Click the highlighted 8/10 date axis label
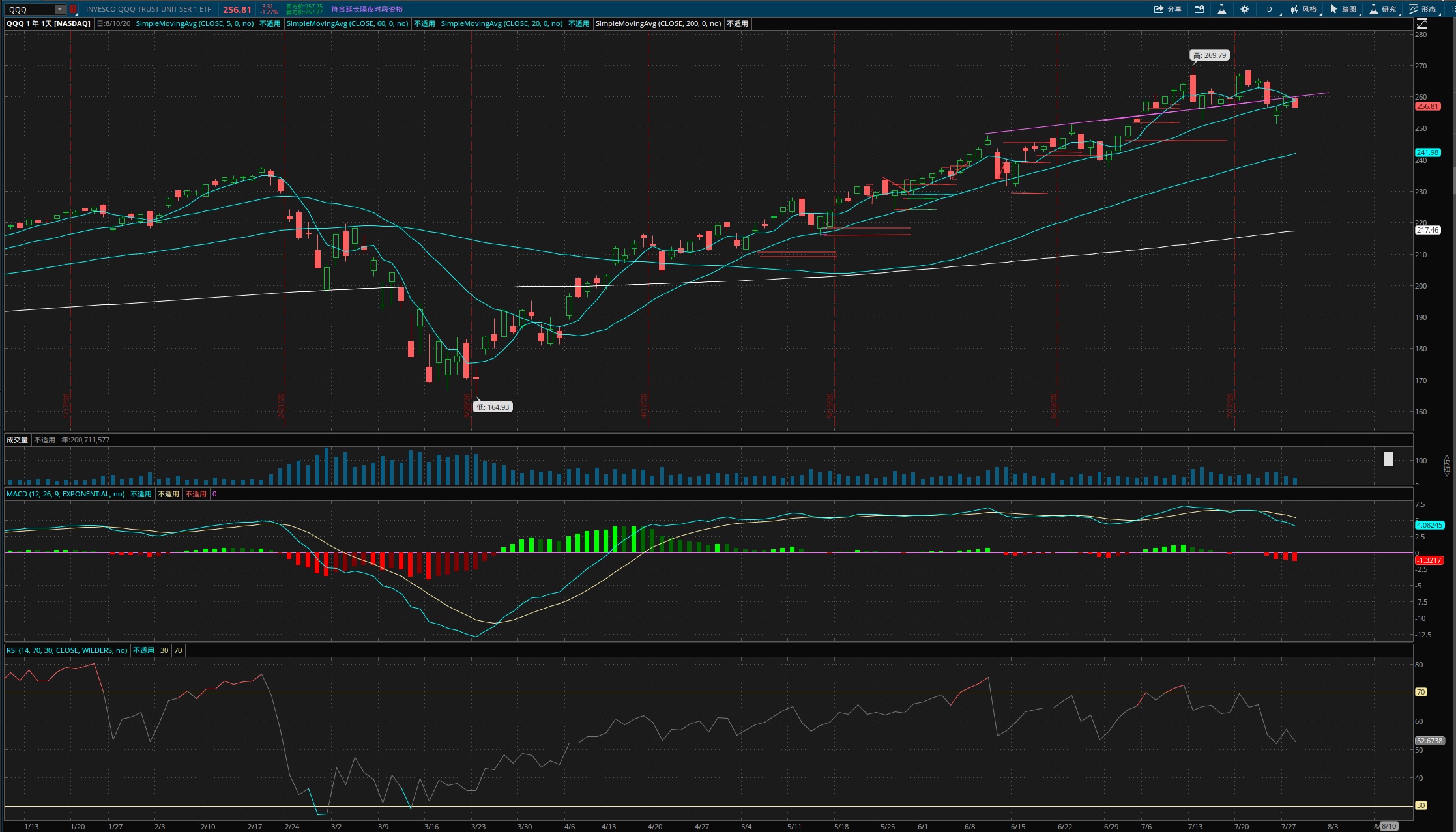This screenshot has height=832, width=1456. pyautogui.click(x=1389, y=826)
